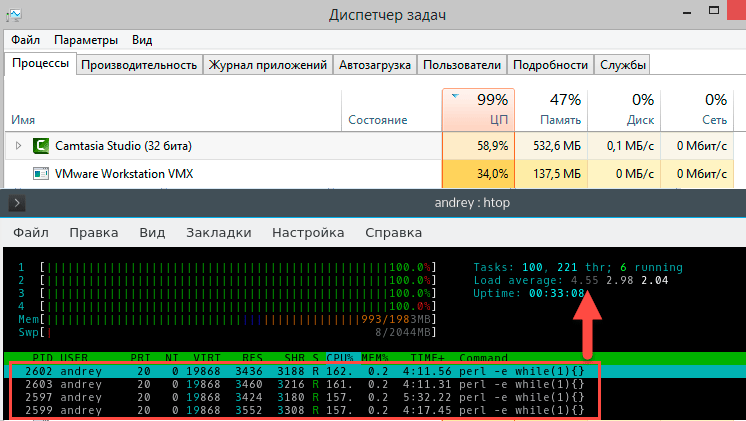Click the TIME+ column header in htop
This screenshot has height=421, width=746.
pyautogui.click(x=428, y=358)
